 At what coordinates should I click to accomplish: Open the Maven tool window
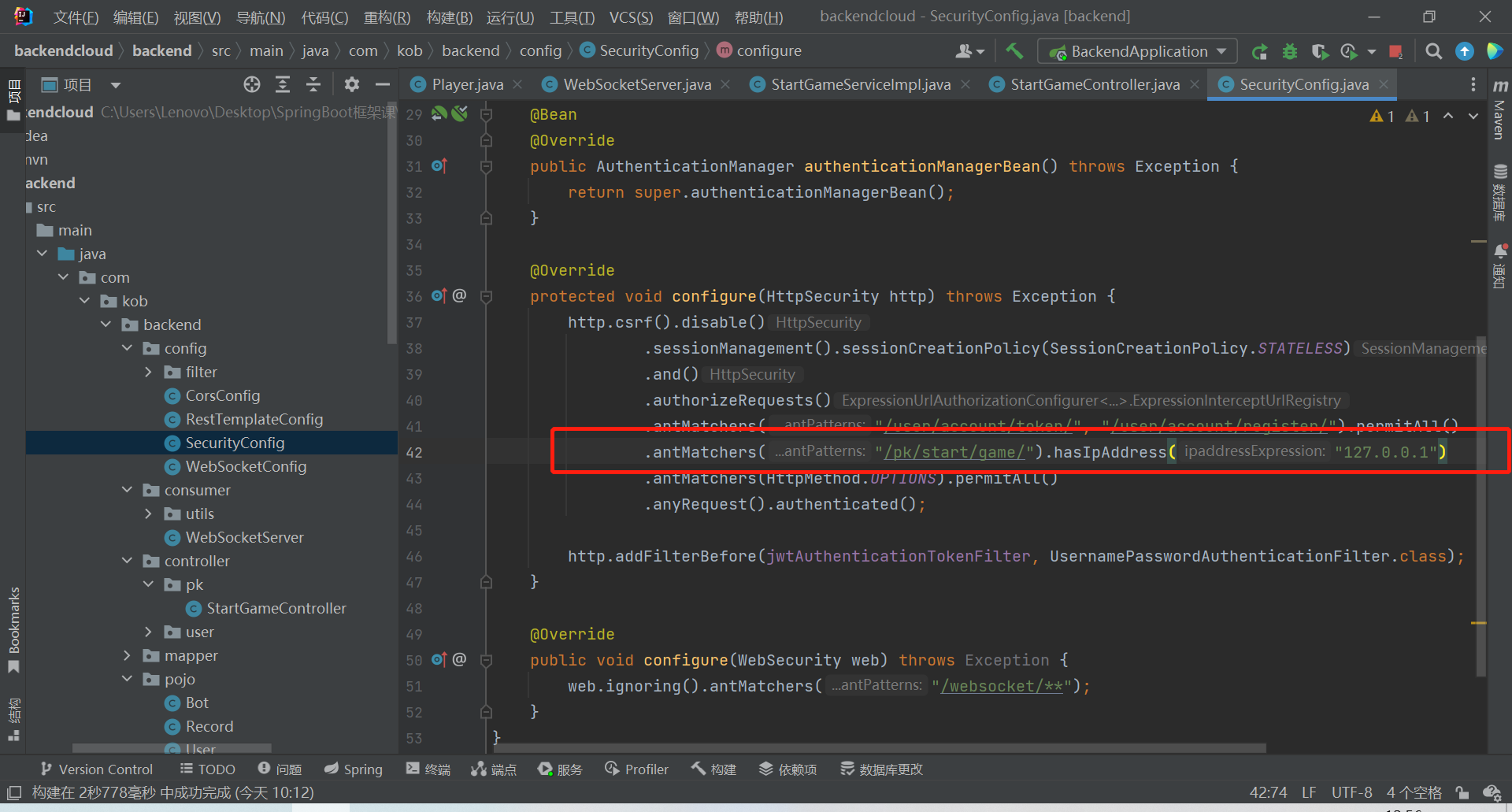click(x=1500, y=110)
